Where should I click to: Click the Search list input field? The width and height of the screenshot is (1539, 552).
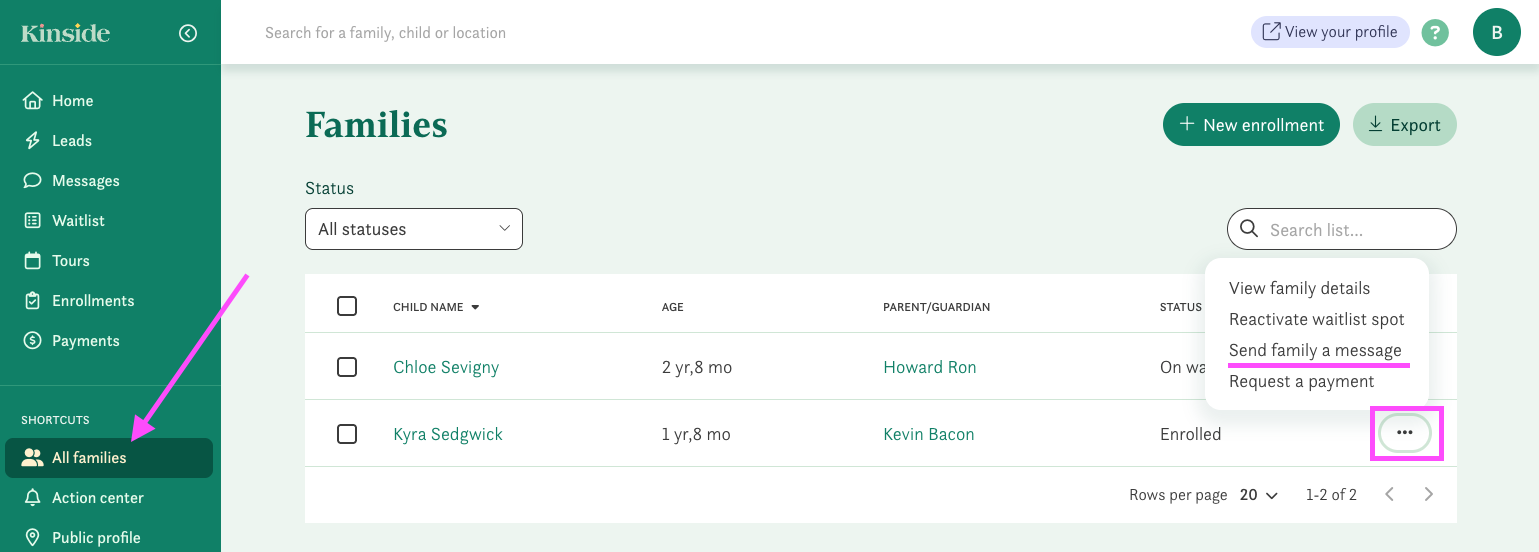[1354, 230]
